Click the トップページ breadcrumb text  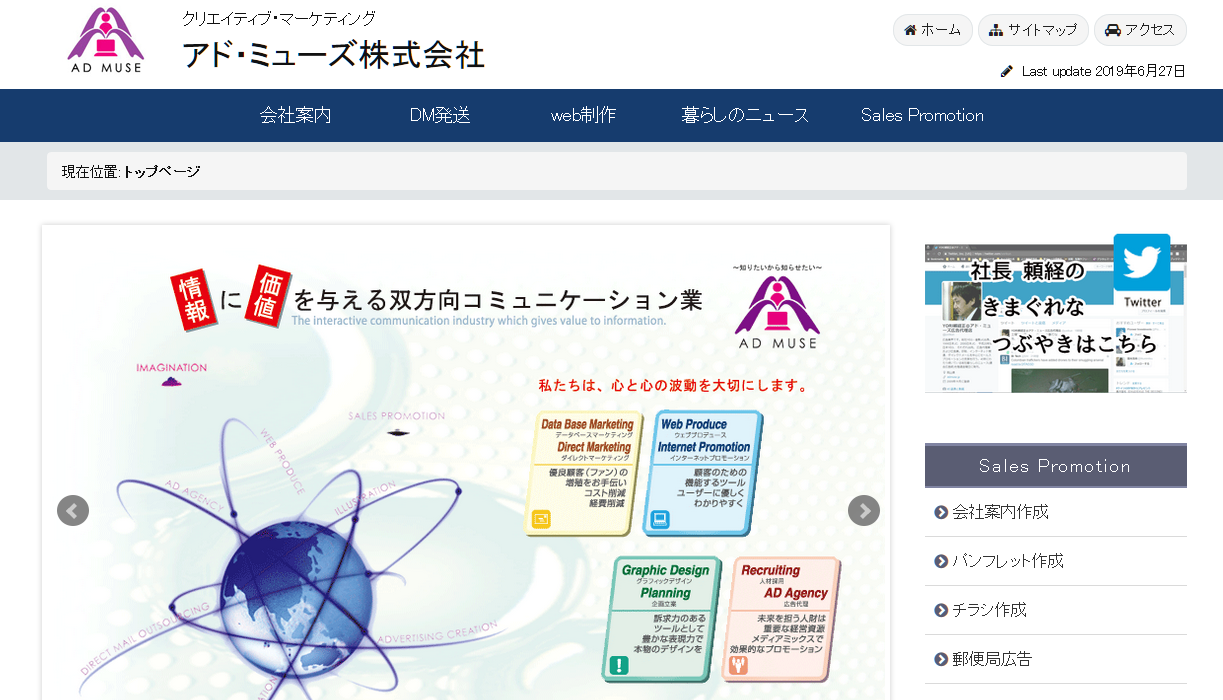[x=161, y=171]
